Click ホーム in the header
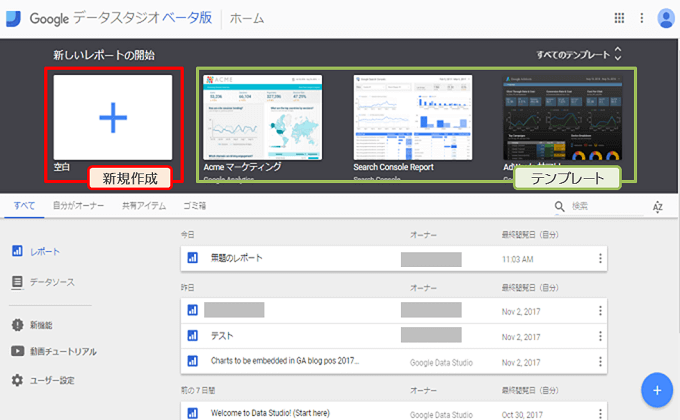 [246, 19]
